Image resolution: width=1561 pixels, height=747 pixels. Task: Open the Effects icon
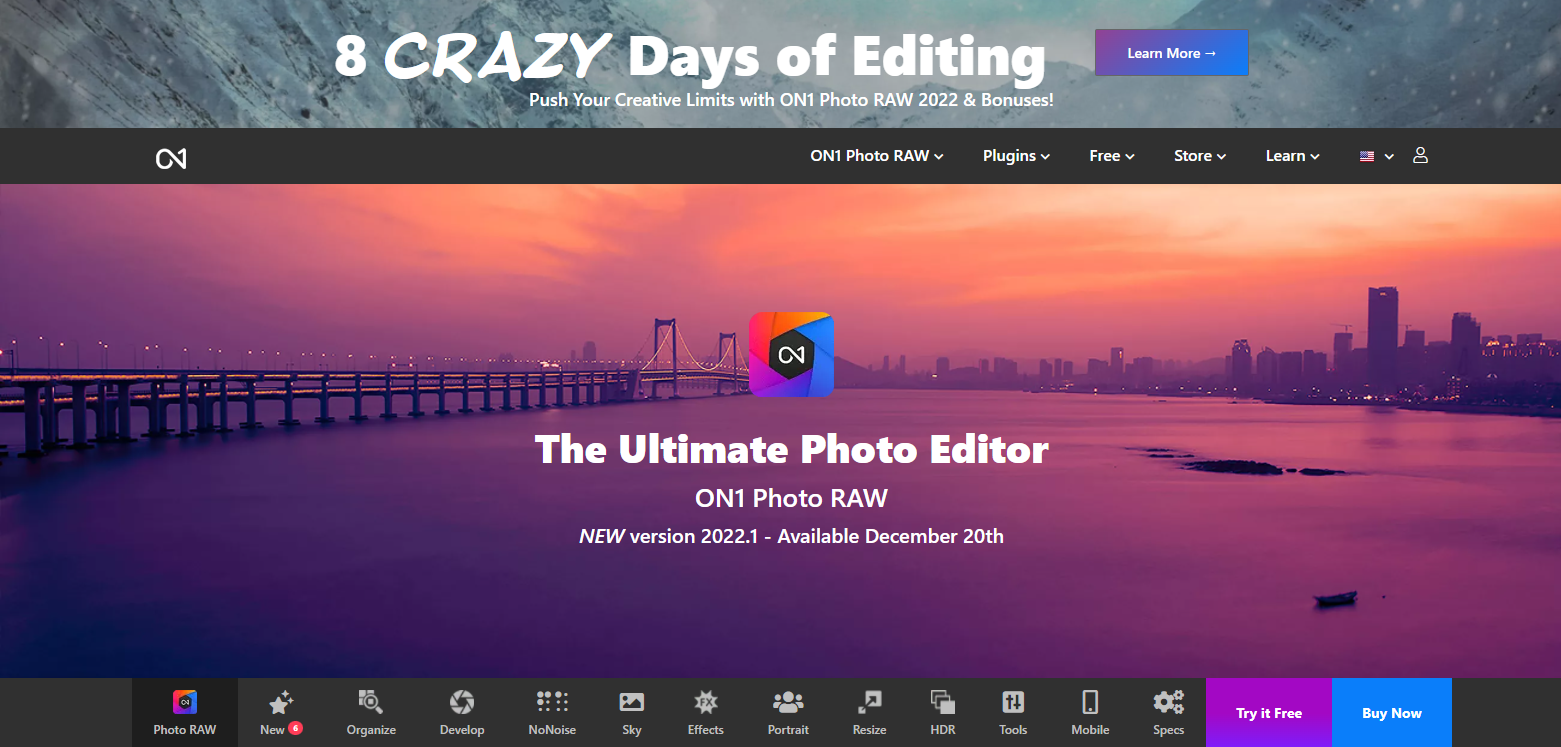pos(706,702)
